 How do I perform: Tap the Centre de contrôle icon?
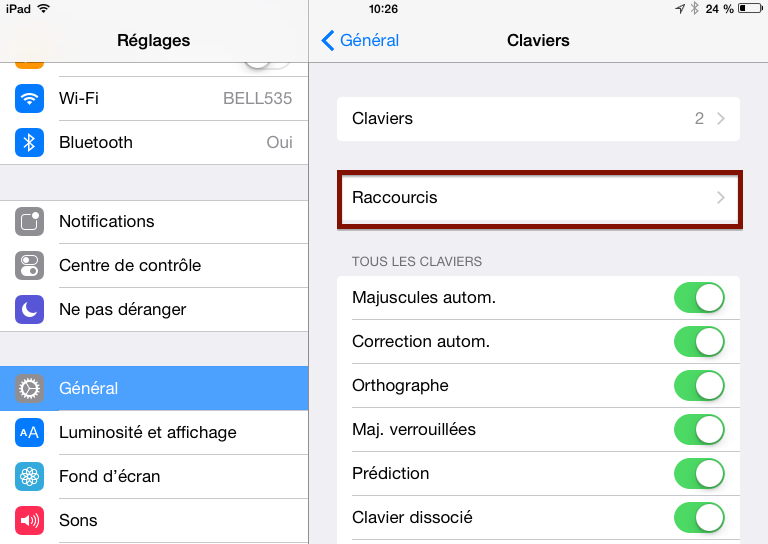click(x=30, y=265)
